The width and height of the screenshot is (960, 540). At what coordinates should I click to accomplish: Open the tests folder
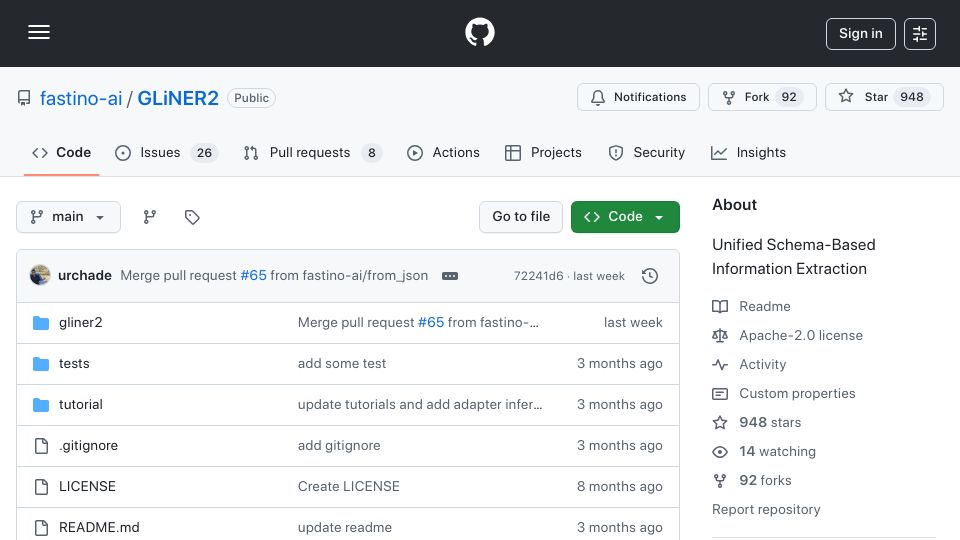pos(74,364)
